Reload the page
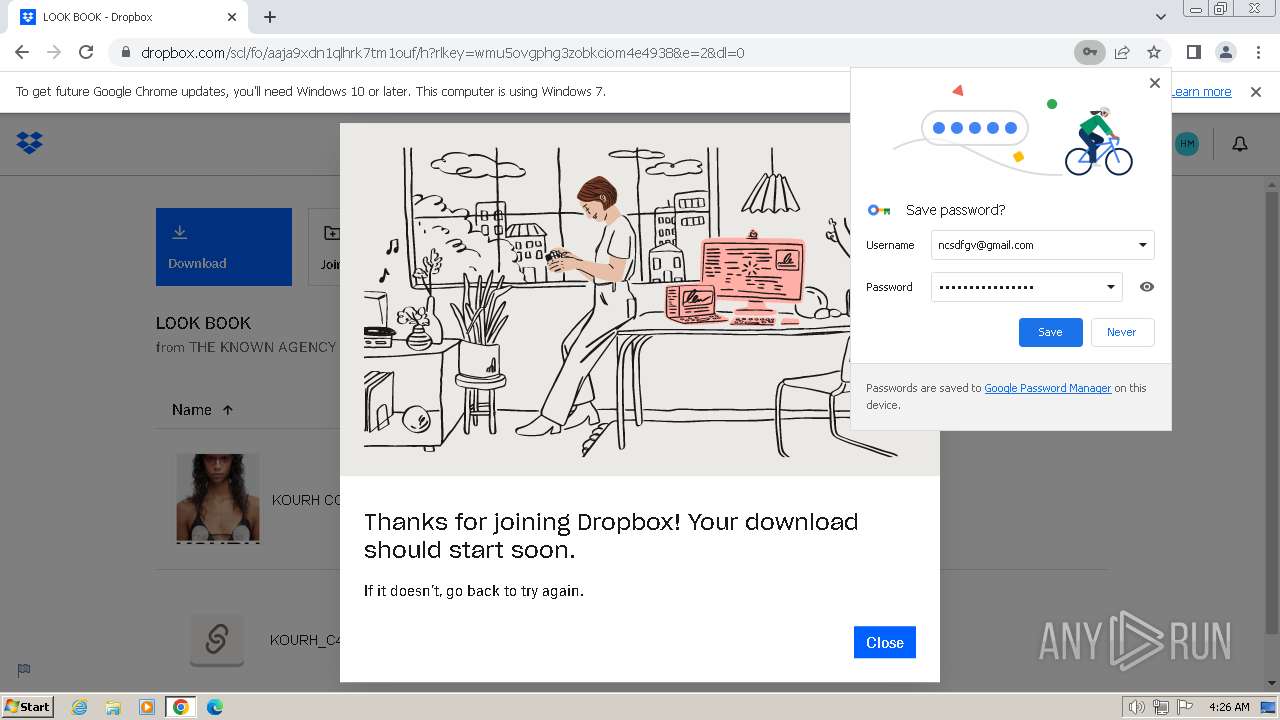This screenshot has width=1280, height=720. tap(86, 52)
